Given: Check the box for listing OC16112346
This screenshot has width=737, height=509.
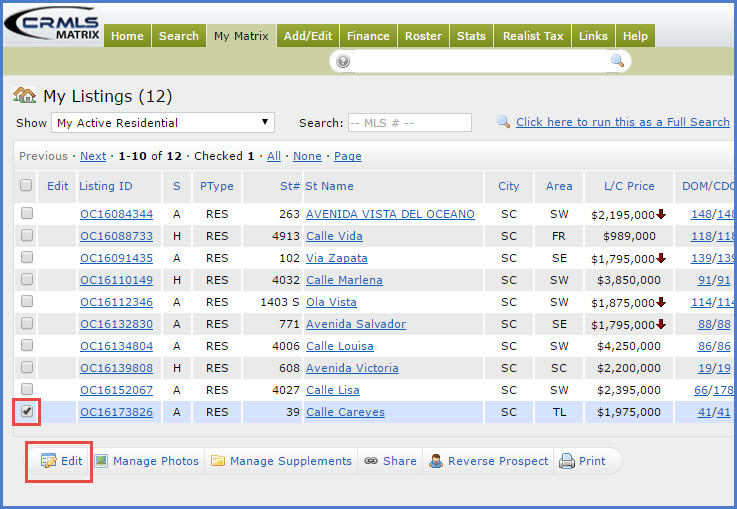Looking at the screenshot, I should tap(27, 301).
